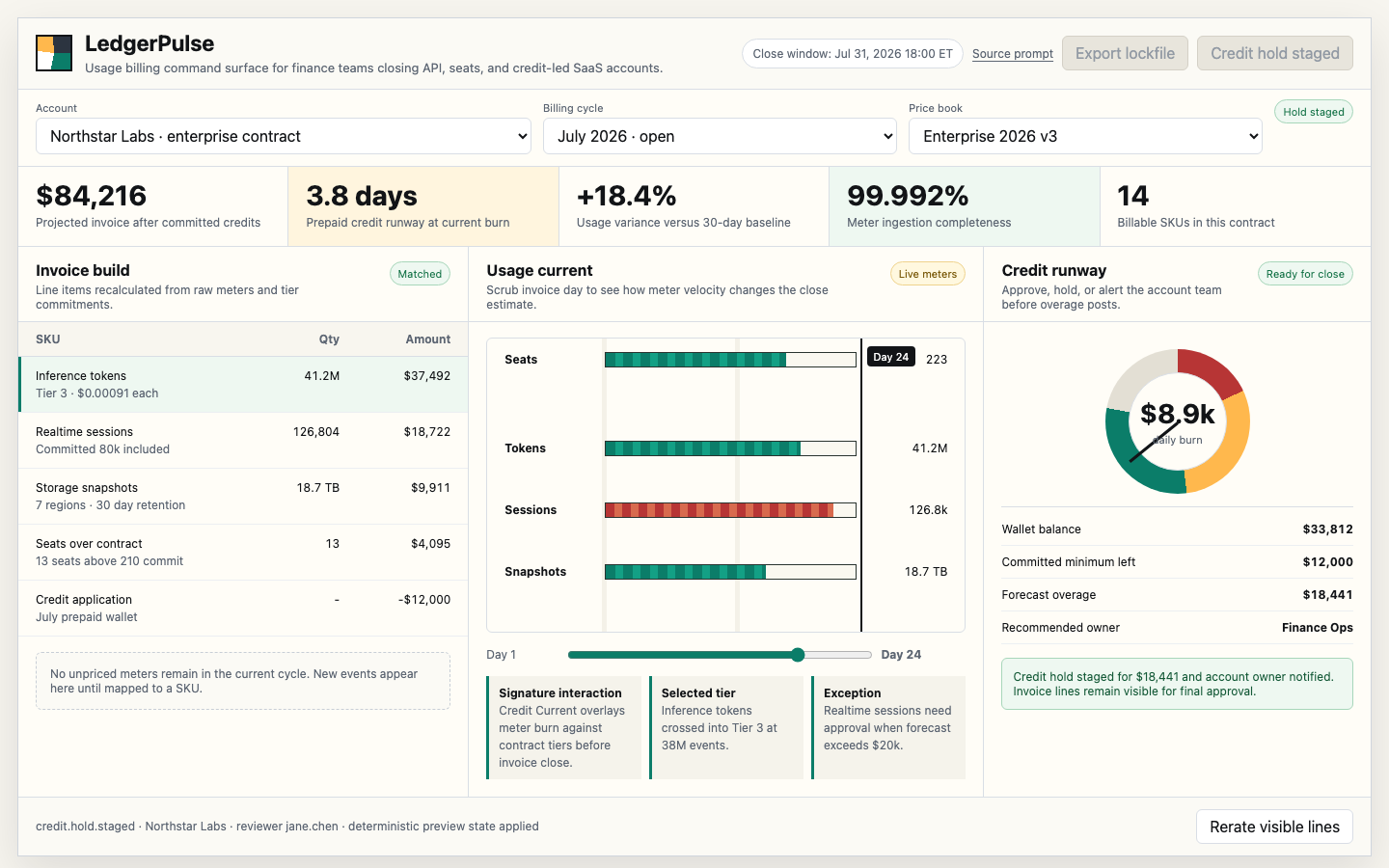Click the Hold staged status badge
This screenshot has height=868, width=1389.
click(x=1313, y=112)
